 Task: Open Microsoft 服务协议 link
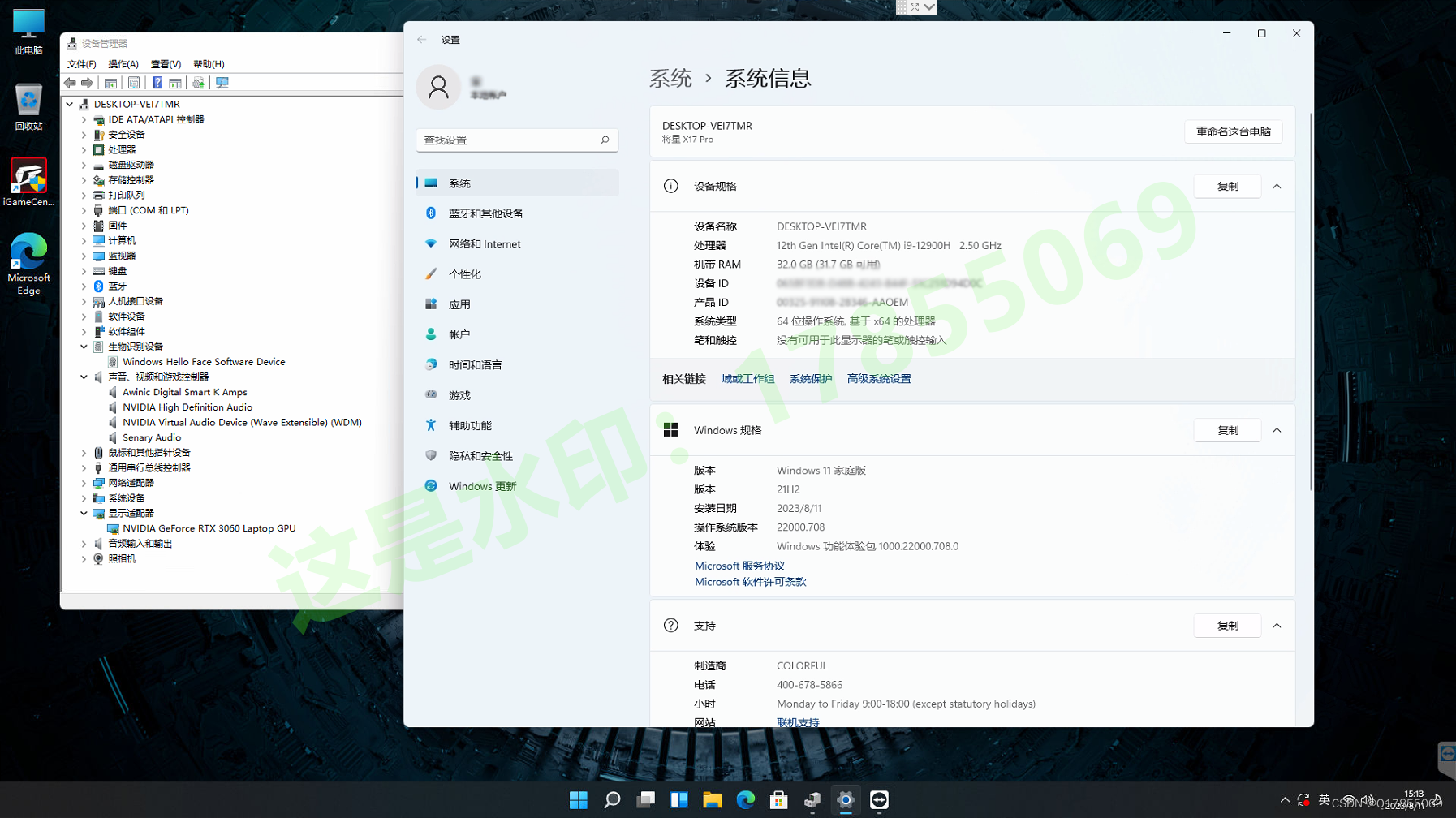click(739, 566)
